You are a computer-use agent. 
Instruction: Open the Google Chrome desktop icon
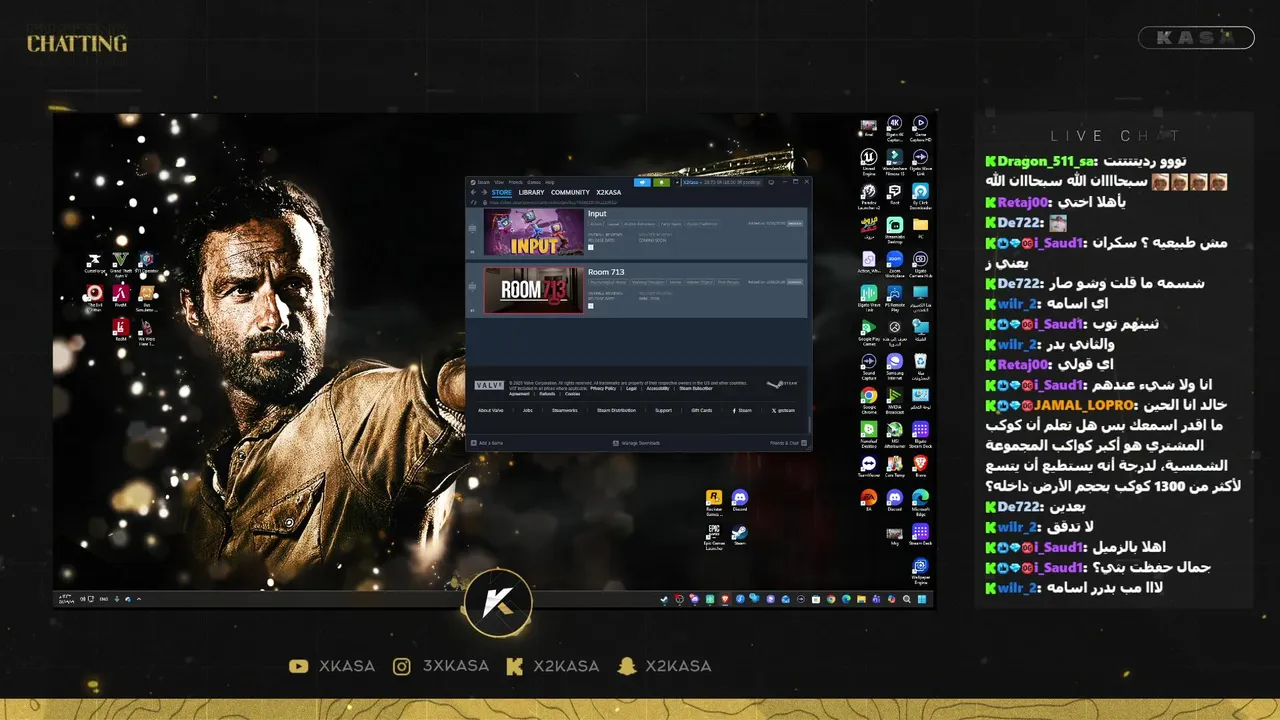click(869, 395)
